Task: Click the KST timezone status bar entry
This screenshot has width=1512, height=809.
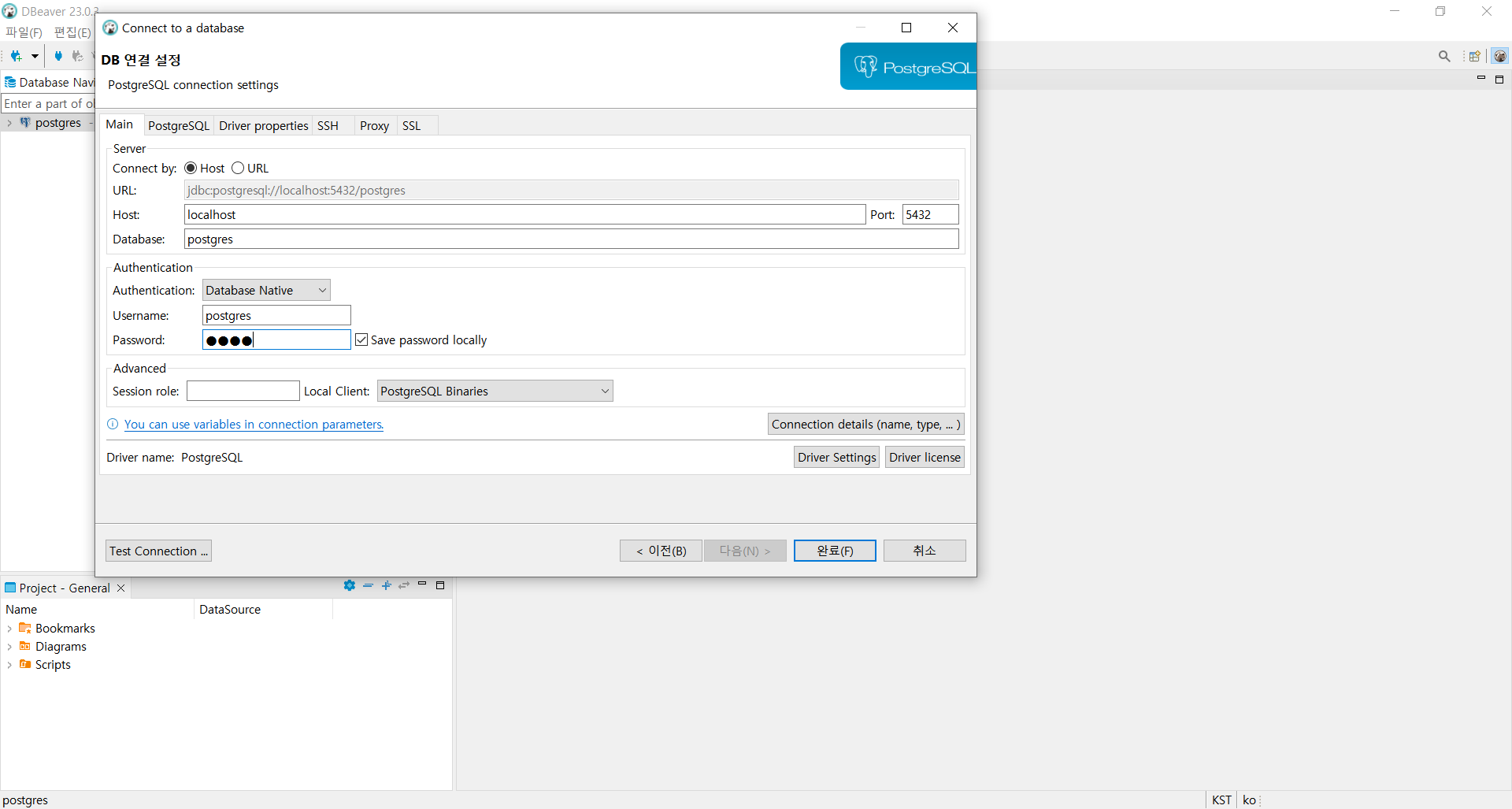Action: [1221, 800]
